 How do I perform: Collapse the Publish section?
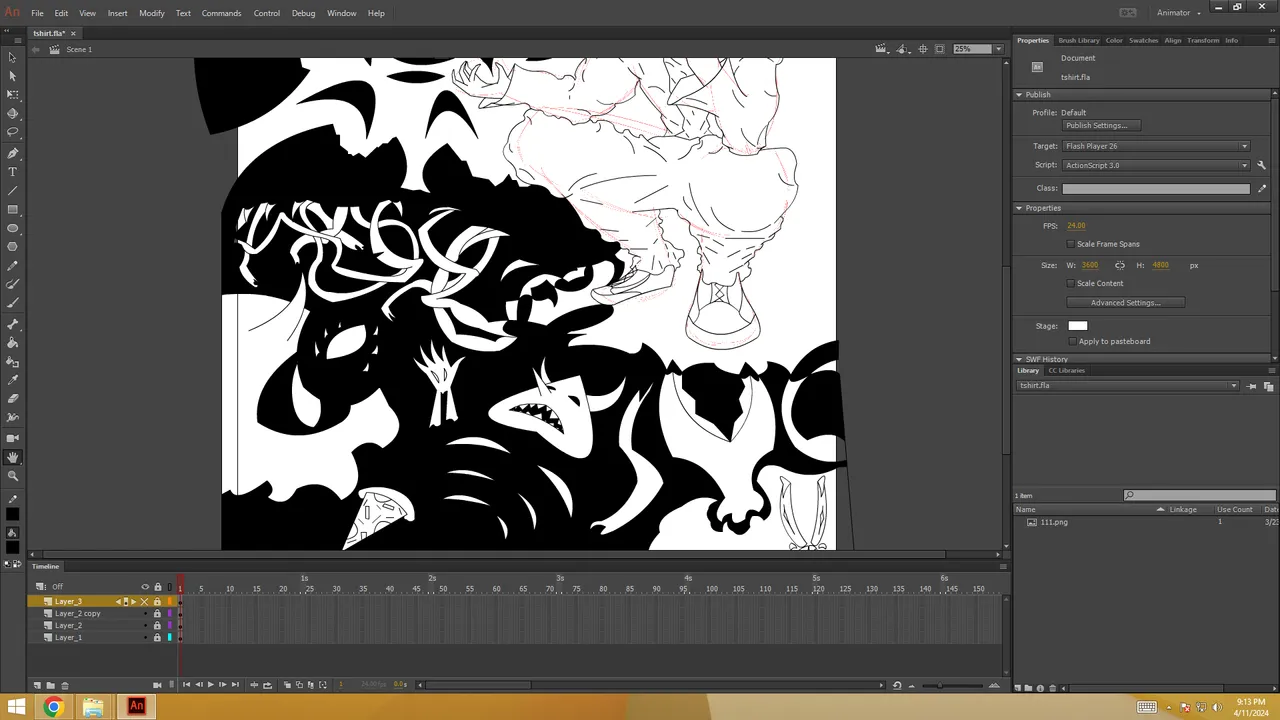click(1019, 95)
